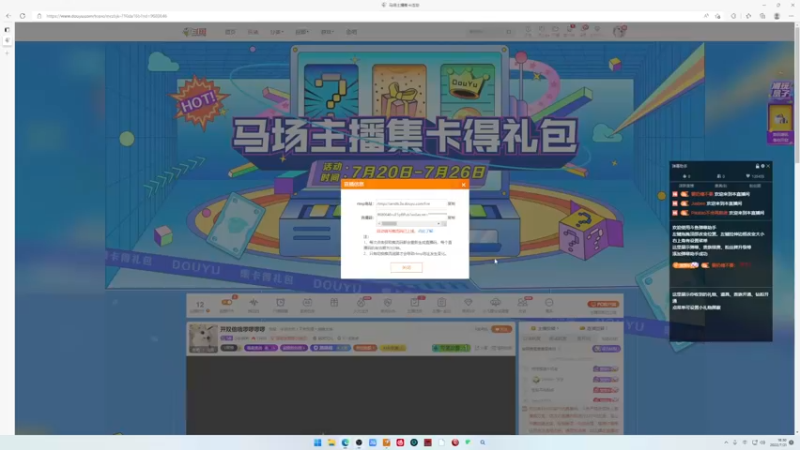800x450 pixels.
Task: Open the orange highlighted navigation item
Action: (253, 32)
